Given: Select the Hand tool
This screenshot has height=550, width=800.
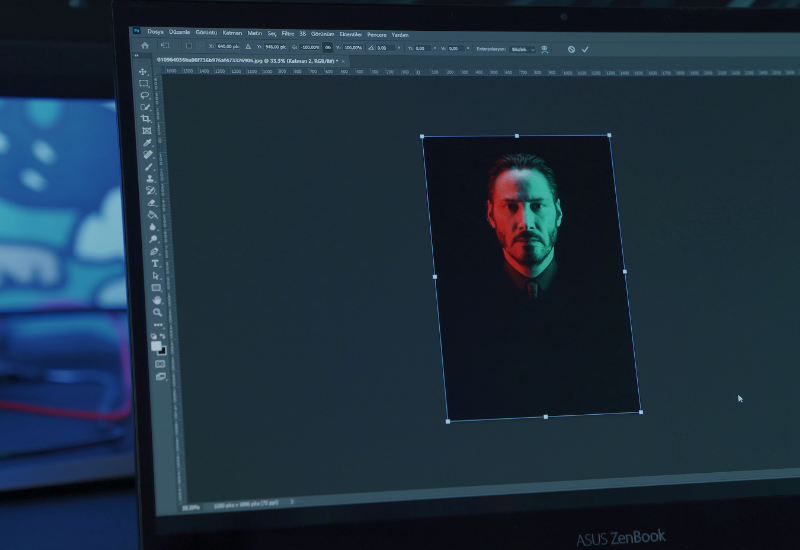Looking at the screenshot, I should 157,300.
